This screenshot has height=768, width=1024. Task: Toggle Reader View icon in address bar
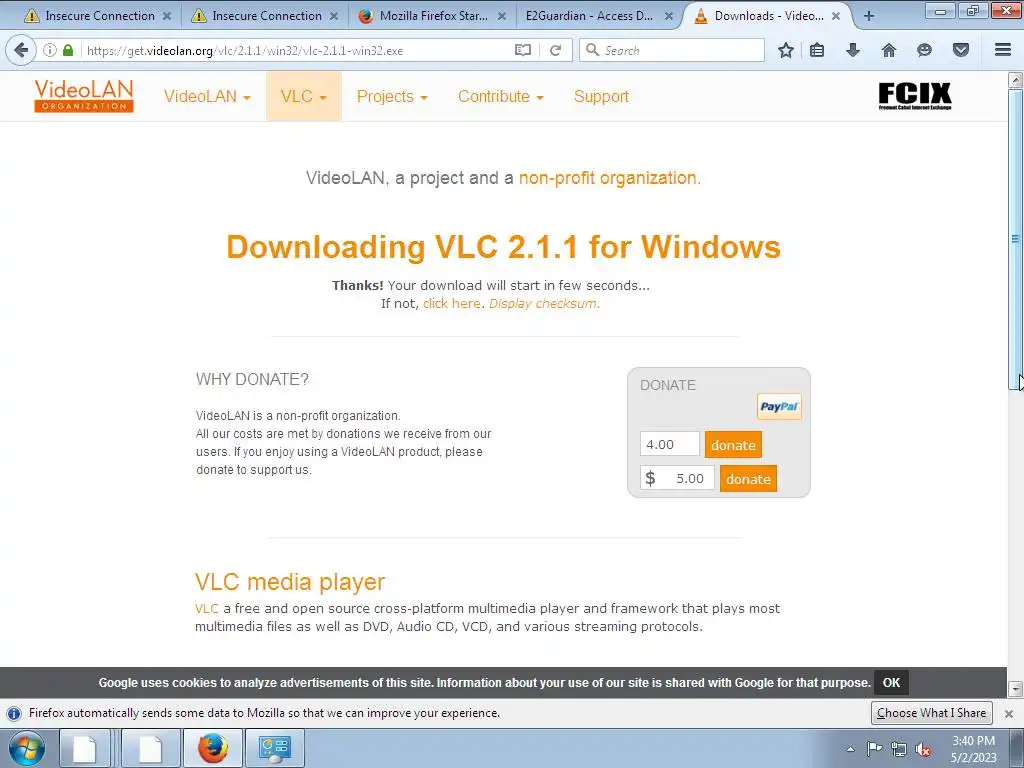pos(522,50)
